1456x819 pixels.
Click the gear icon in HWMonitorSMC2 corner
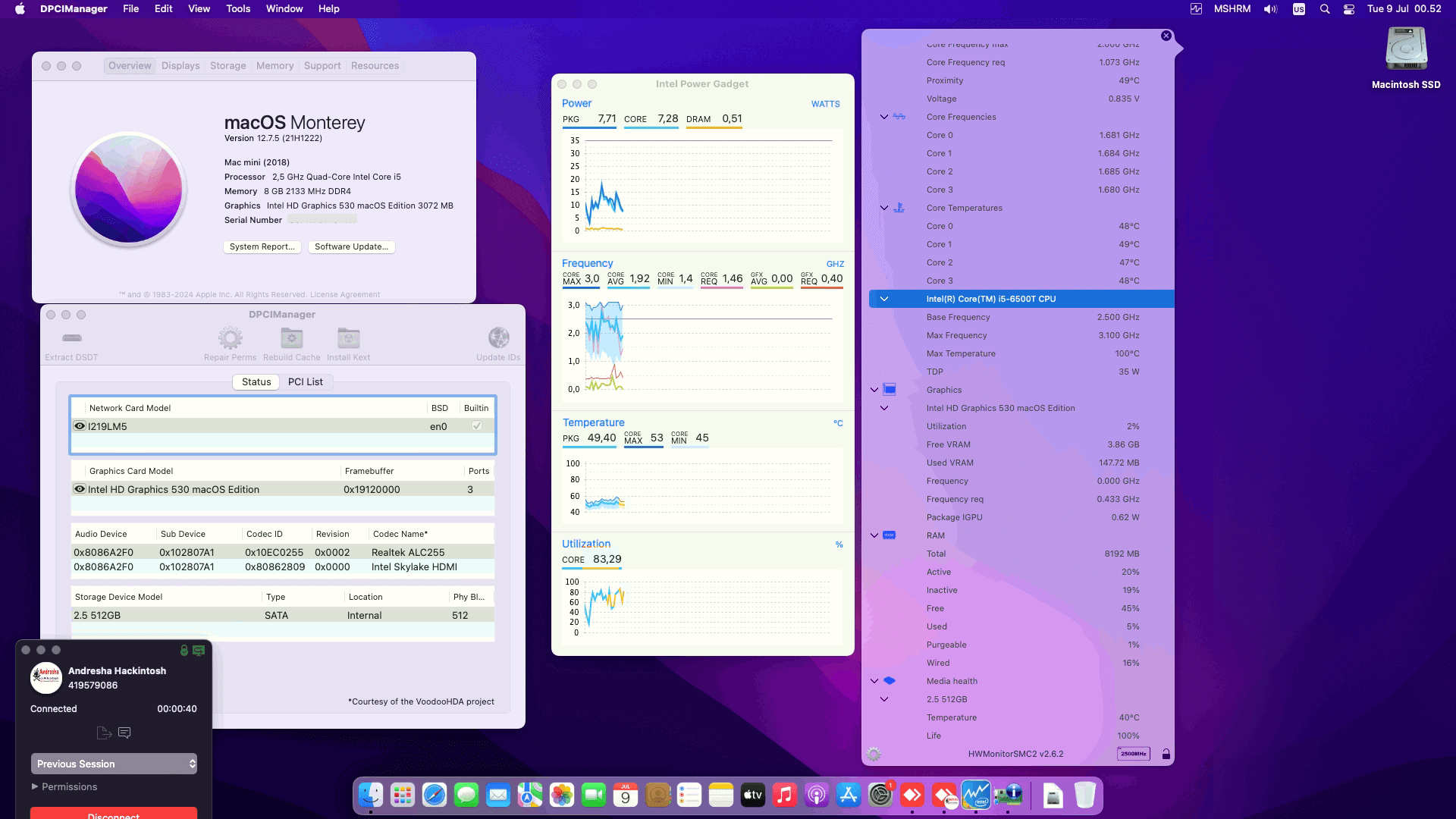[874, 753]
